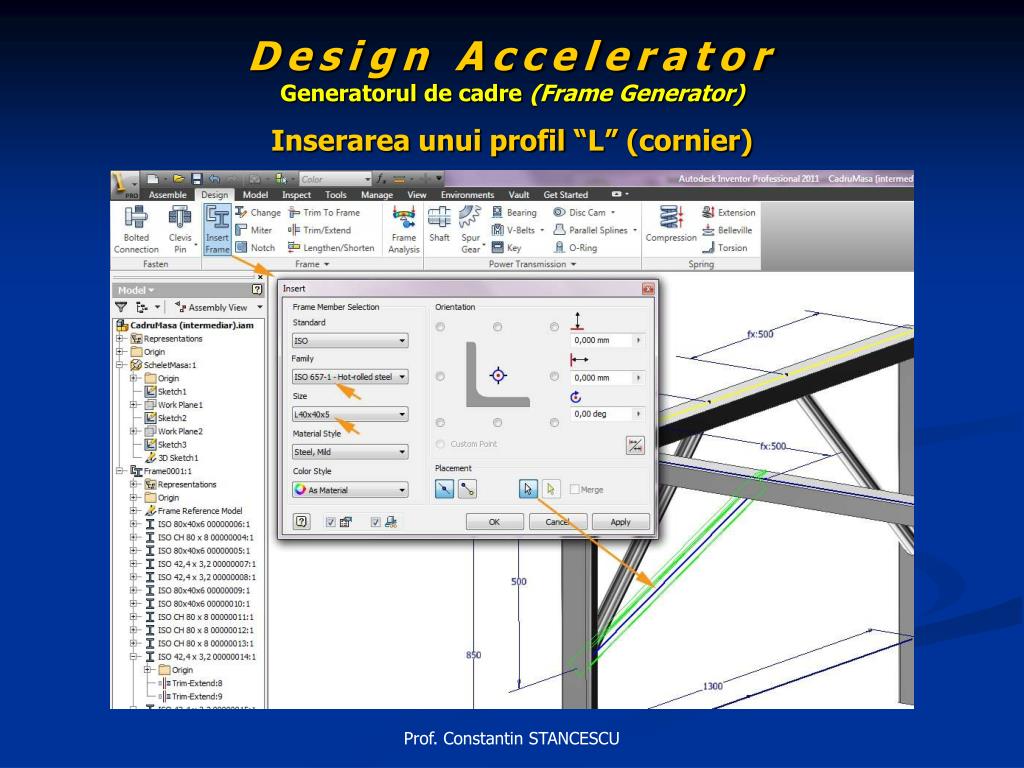
Task: Choose insert members between points placement
Action: coord(467,488)
